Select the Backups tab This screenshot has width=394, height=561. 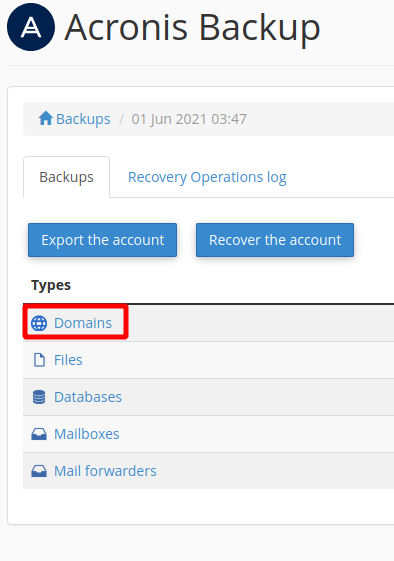pyautogui.click(x=67, y=177)
